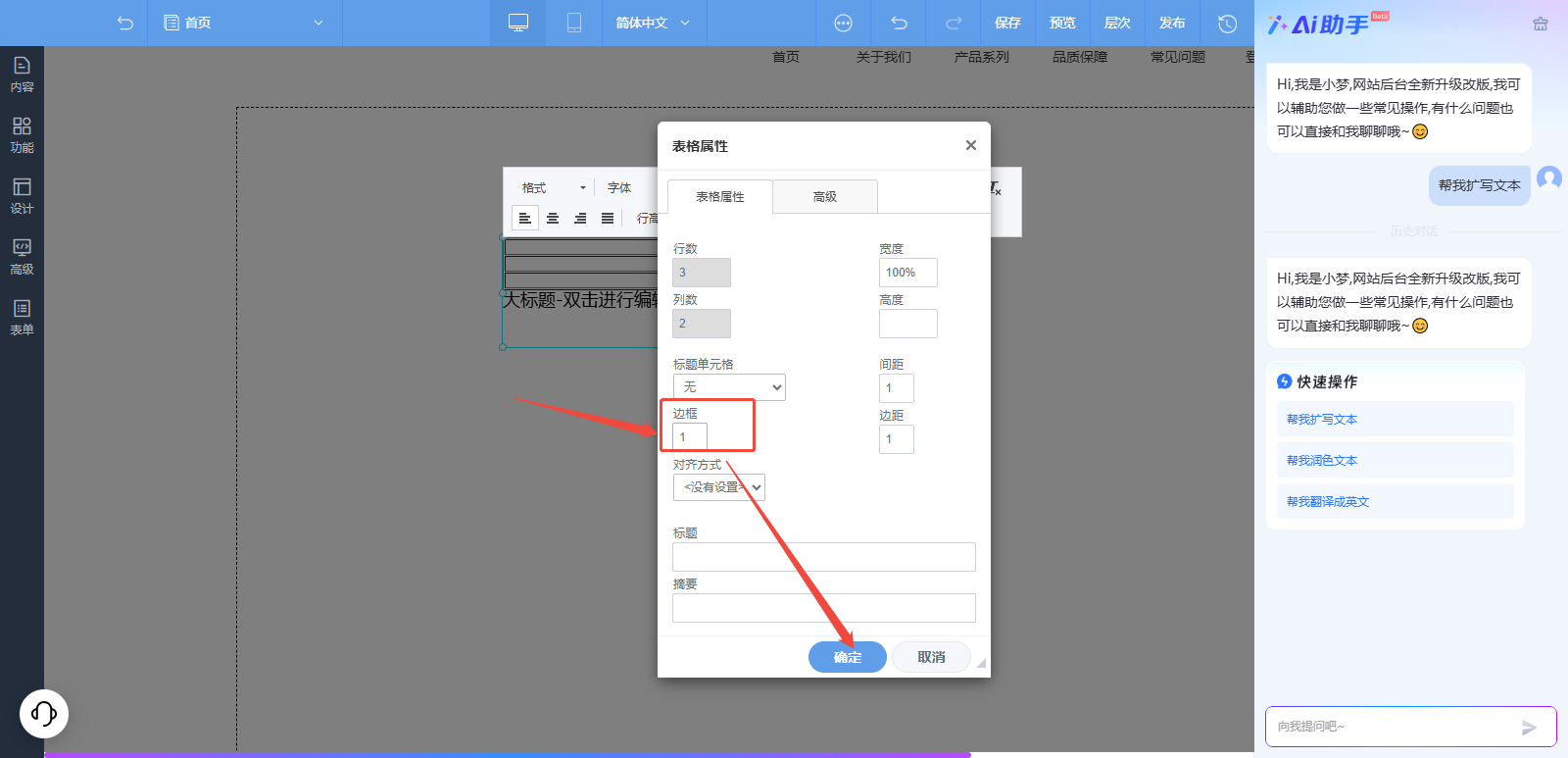Click the 边框 border input field

click(689, 436)
